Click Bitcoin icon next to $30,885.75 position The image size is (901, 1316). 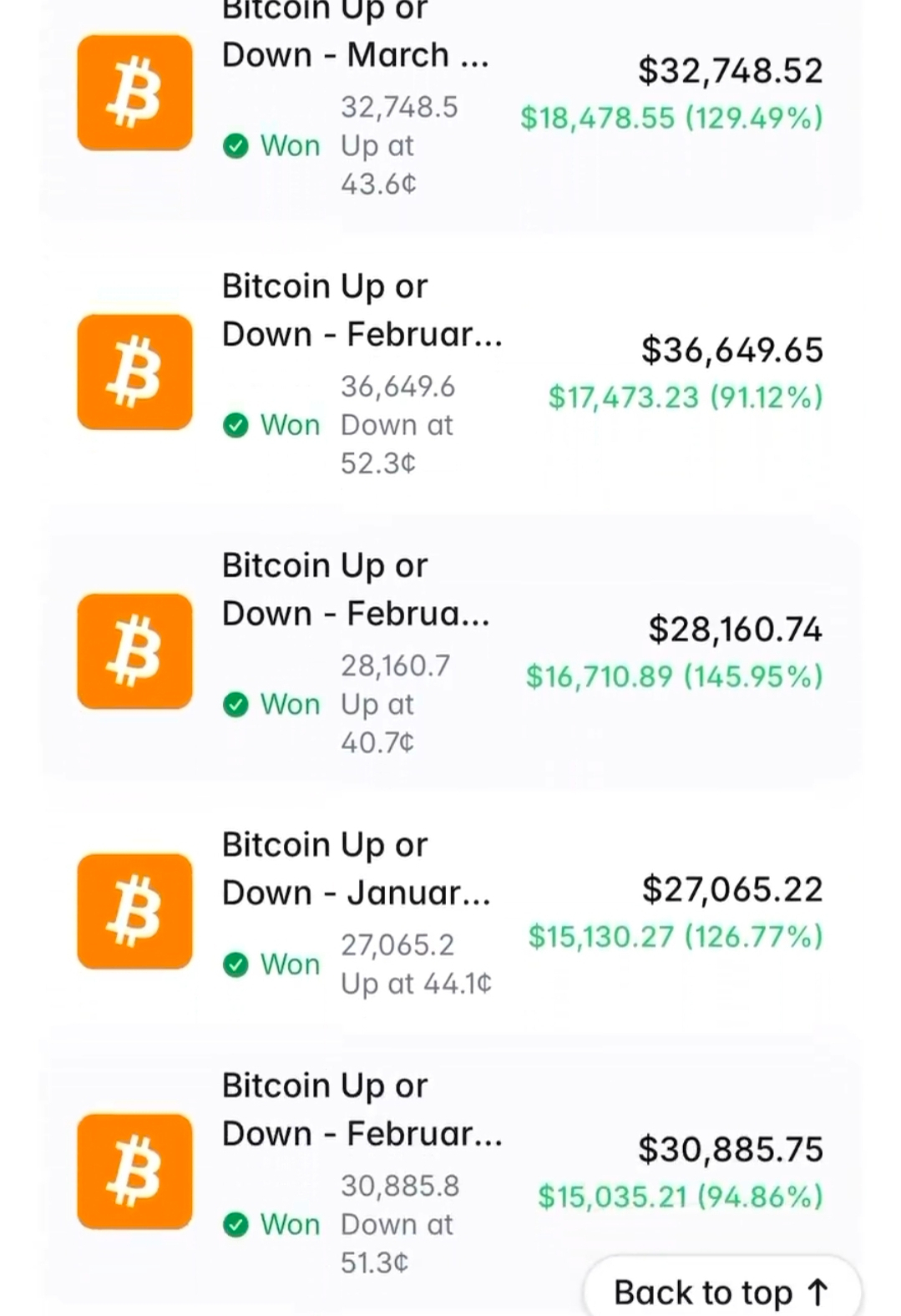(x=134, y=1172)
